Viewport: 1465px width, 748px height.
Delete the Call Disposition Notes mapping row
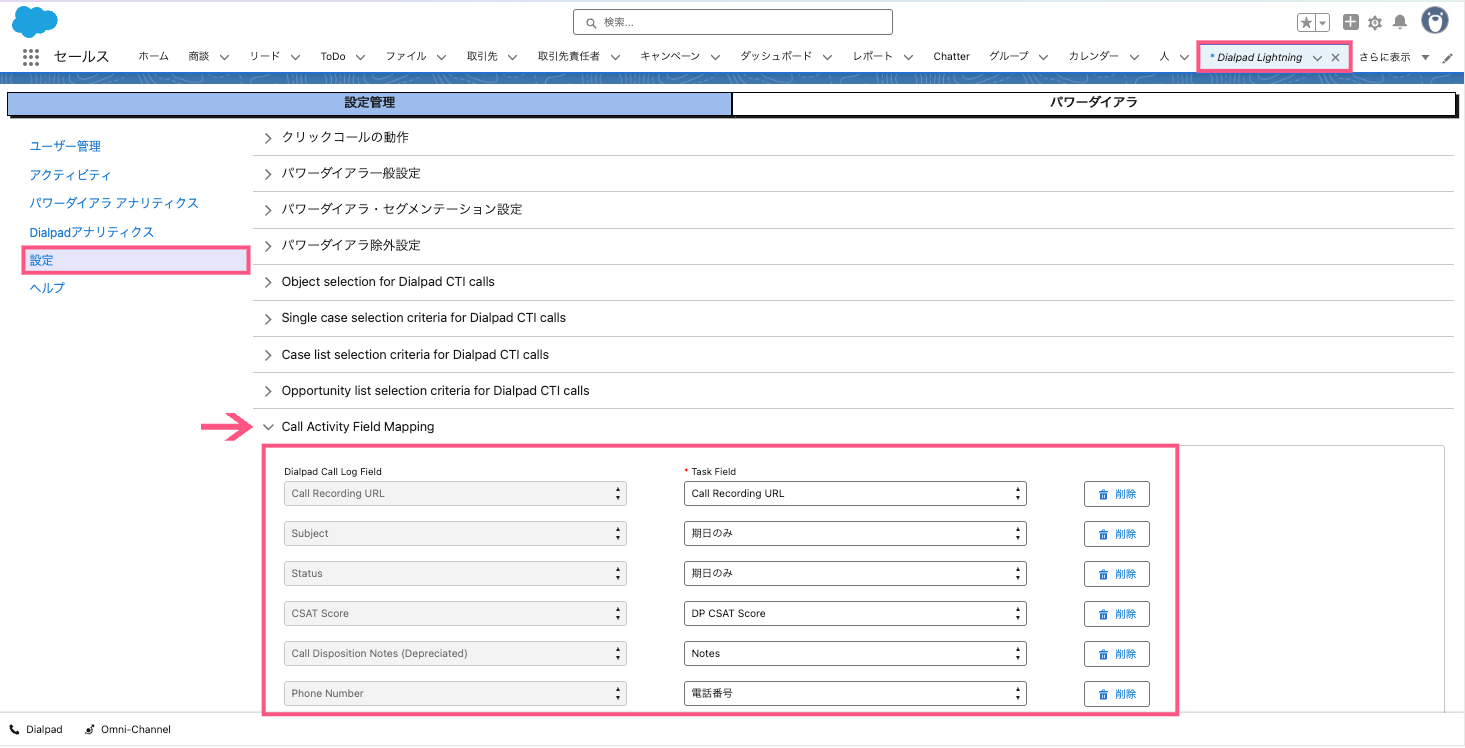tap(1117, 654)
